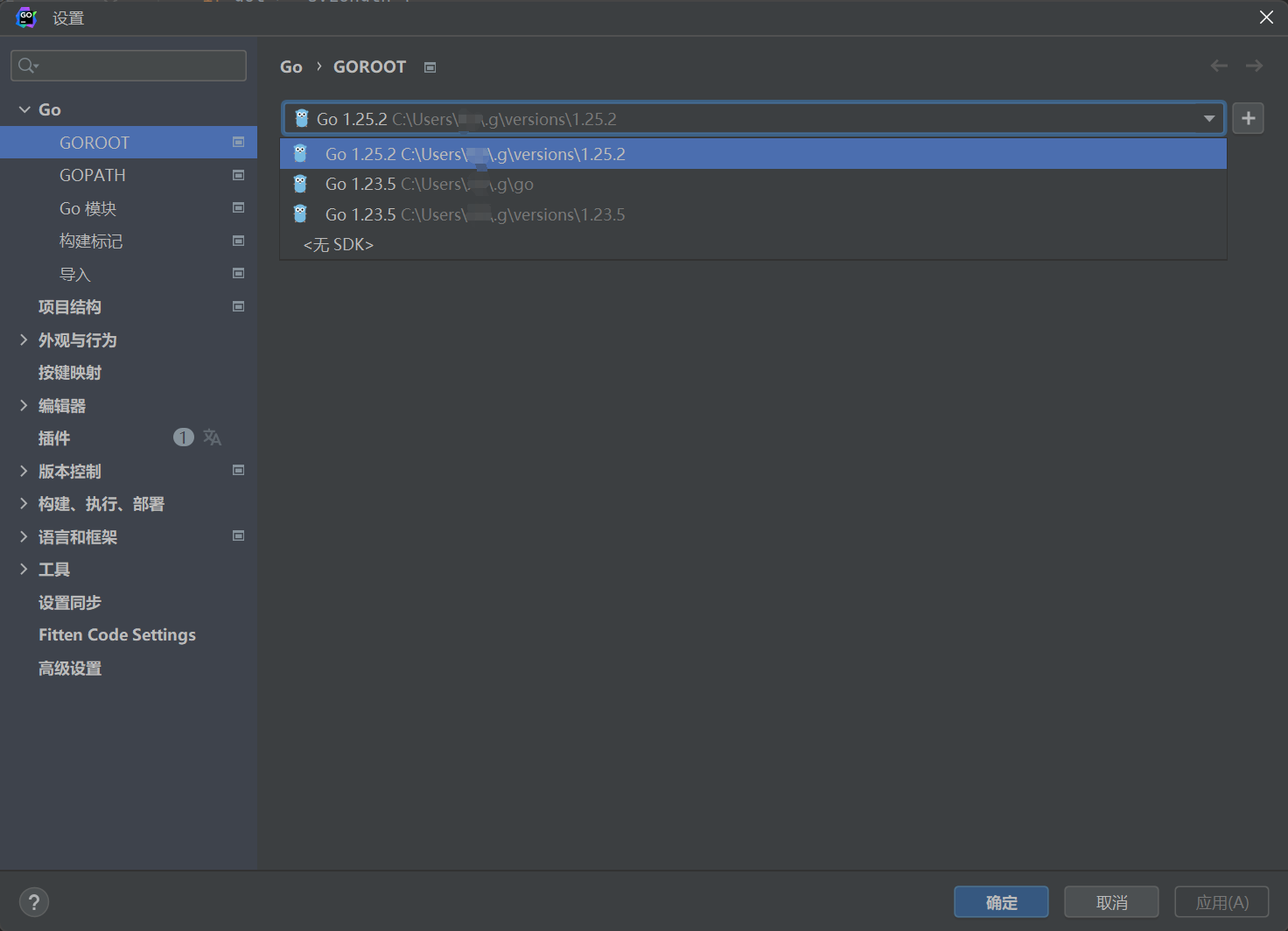1288x931 pixels.
Task: Click the back navigation arrow
Action: (x=1219, y=66)
